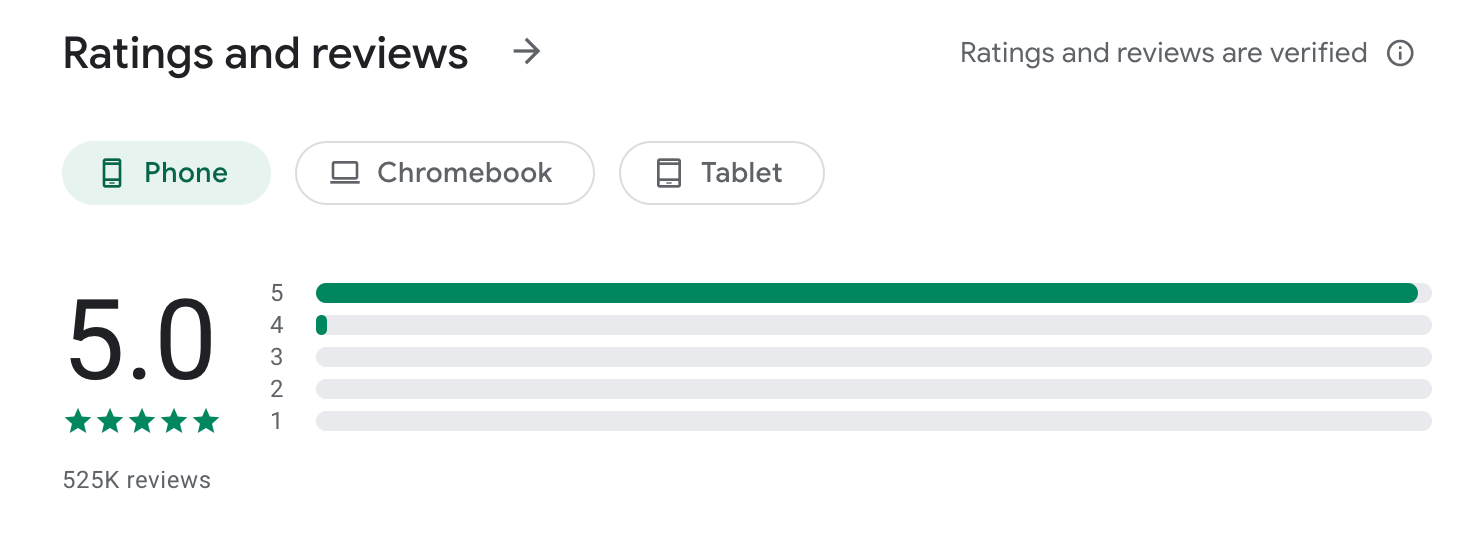This screenshot has width=1482, height=542.
Task: Click the number 5 rating label
Action: [277, 293]
